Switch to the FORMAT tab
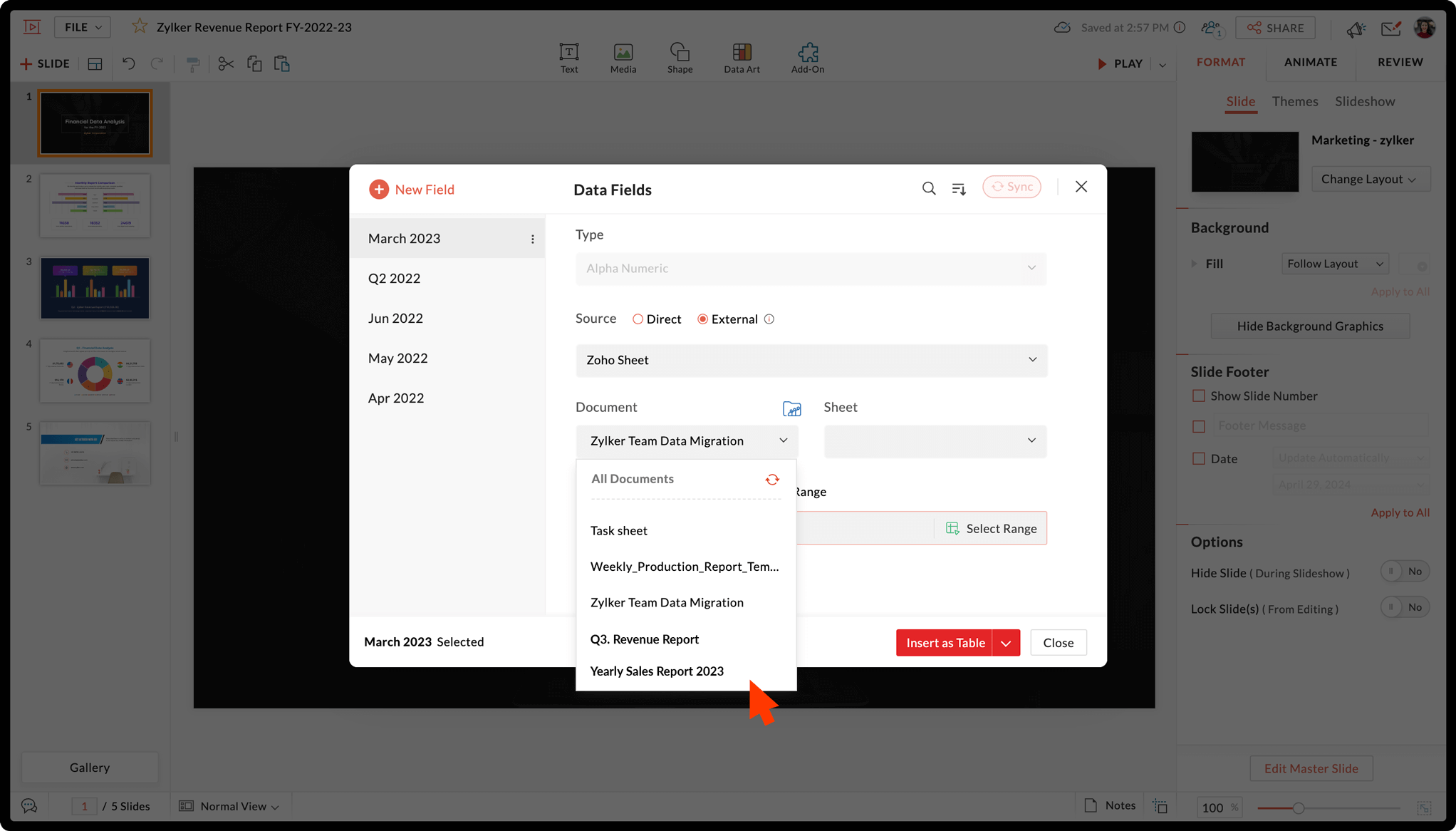The image size is (1456, 831). coord(1221,62)
